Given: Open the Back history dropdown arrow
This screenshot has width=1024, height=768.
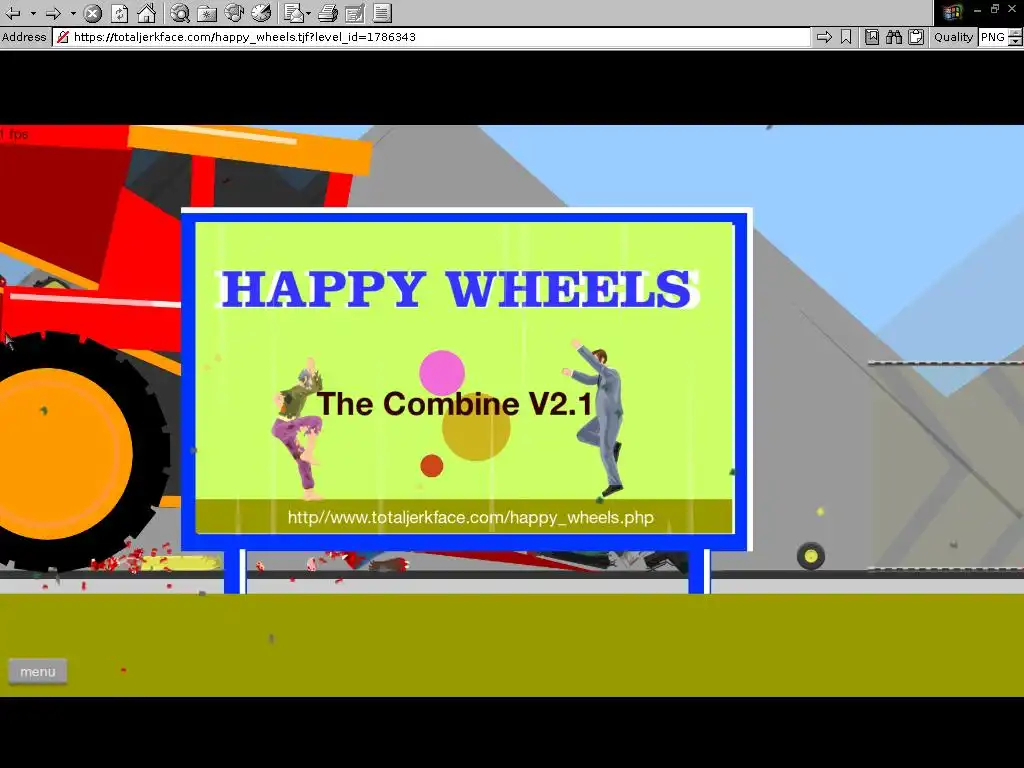Looking at the screenshot, I should [x=33, y=13].
